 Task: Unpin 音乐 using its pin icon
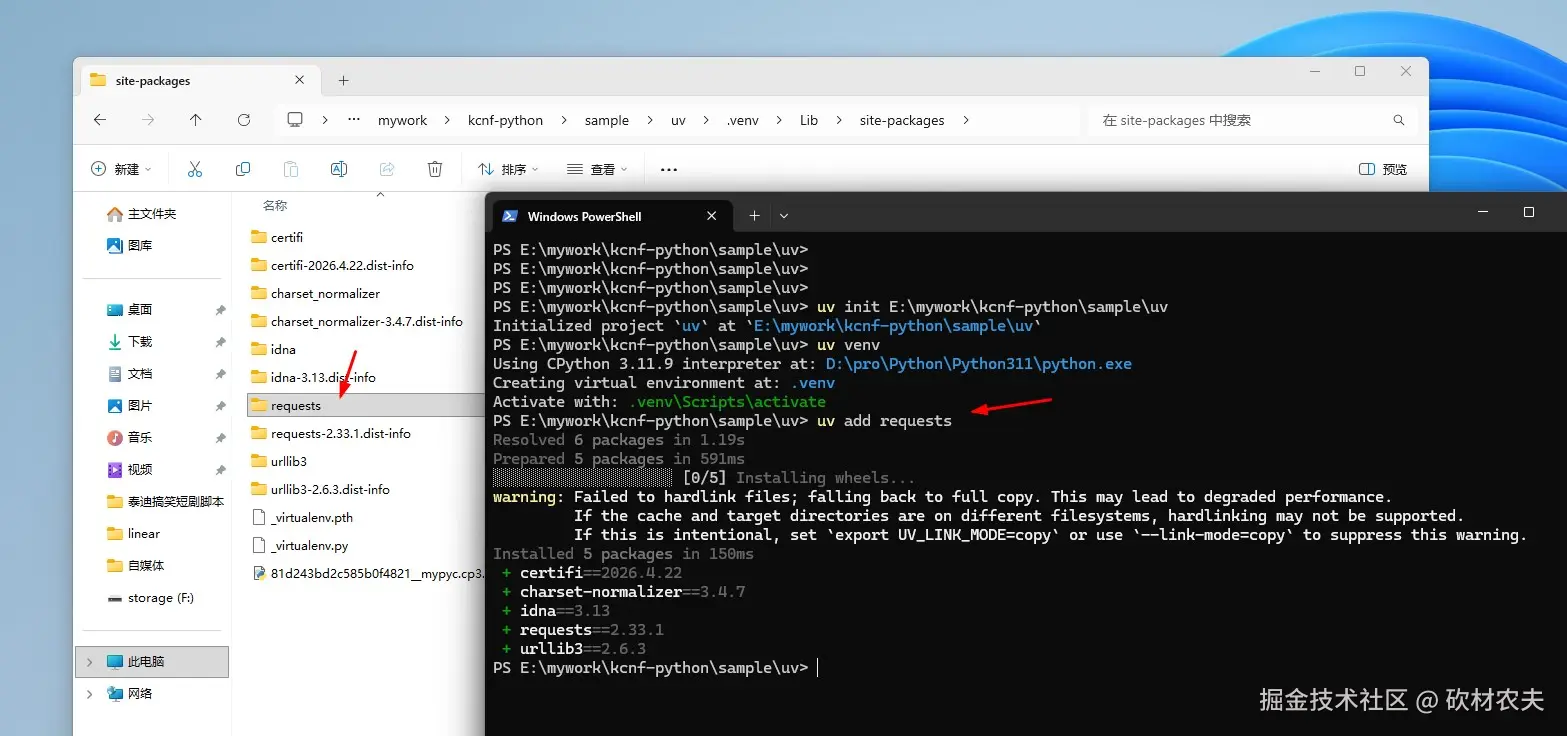pos(220,438)
